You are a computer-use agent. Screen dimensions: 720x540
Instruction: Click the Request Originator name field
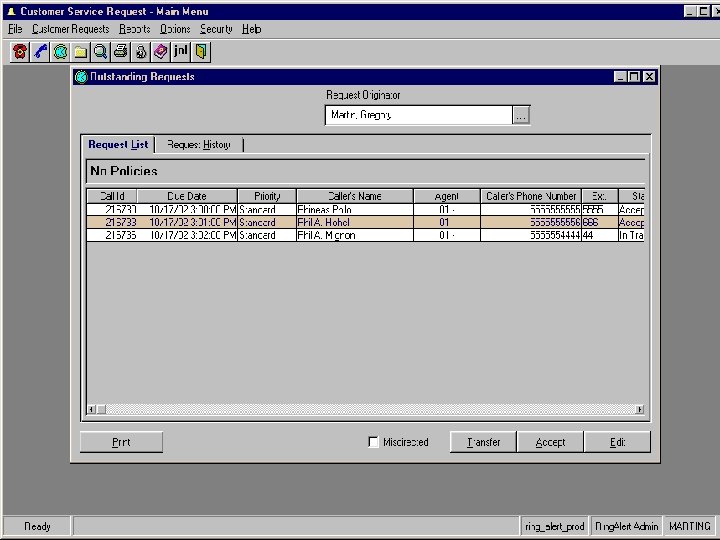[x=418, y=115]
